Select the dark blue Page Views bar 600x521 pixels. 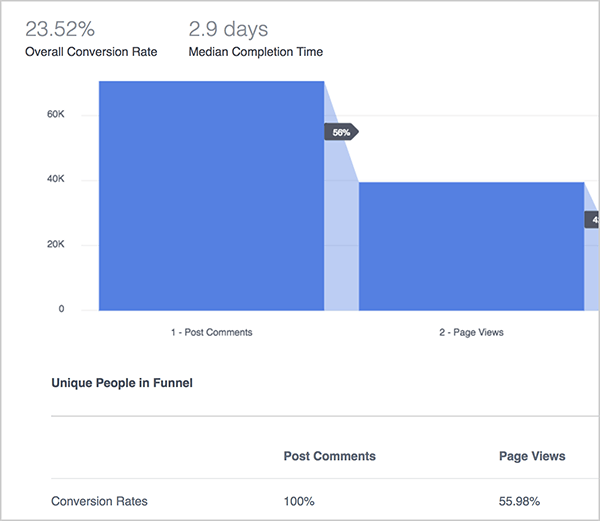pos(471,246)
